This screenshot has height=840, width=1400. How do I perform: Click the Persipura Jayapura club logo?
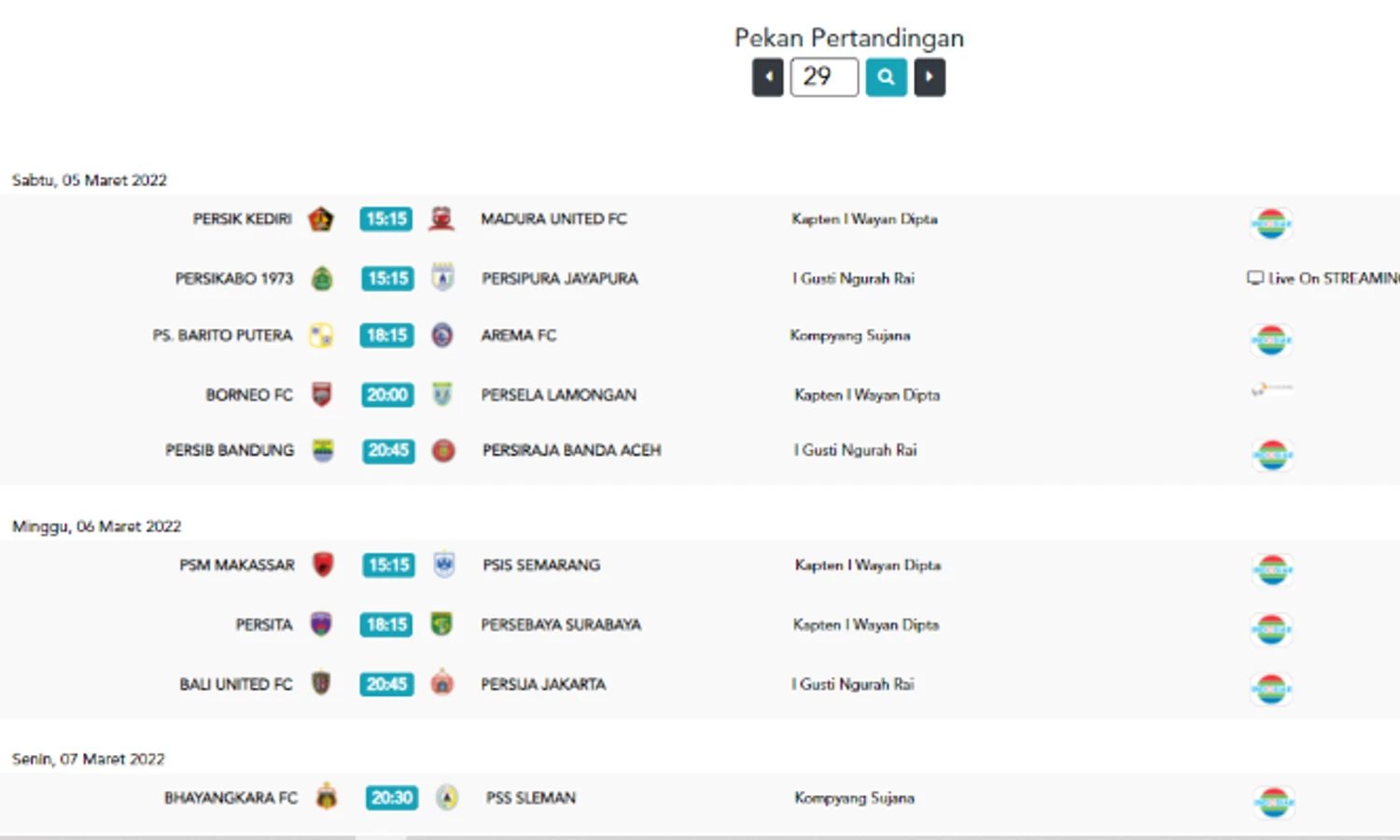coord(442,278)
